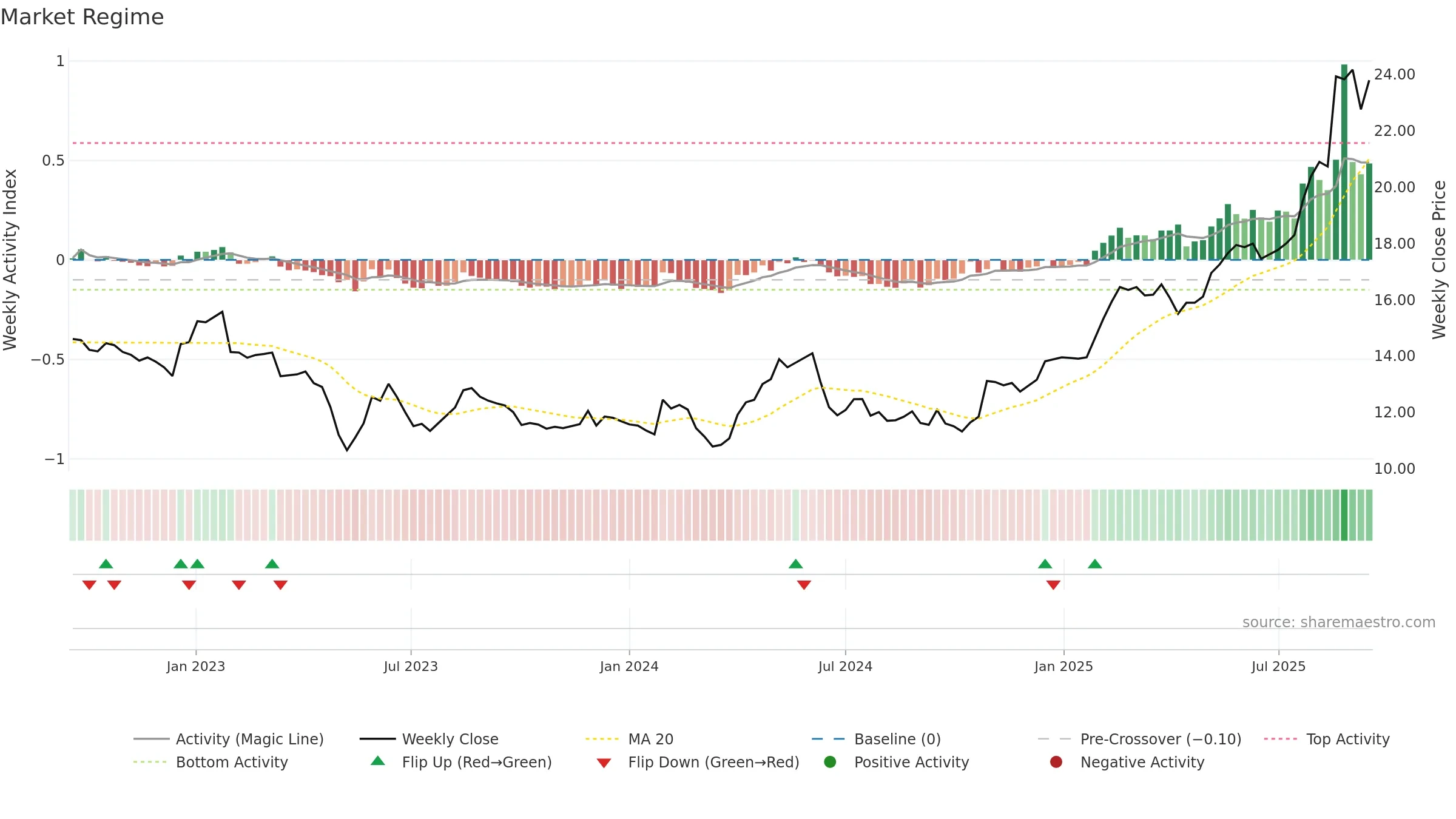Click the Jan 2024 x-axis label
The height and width of the screenshot is (819, 1456).
click(x=629, y=666)
